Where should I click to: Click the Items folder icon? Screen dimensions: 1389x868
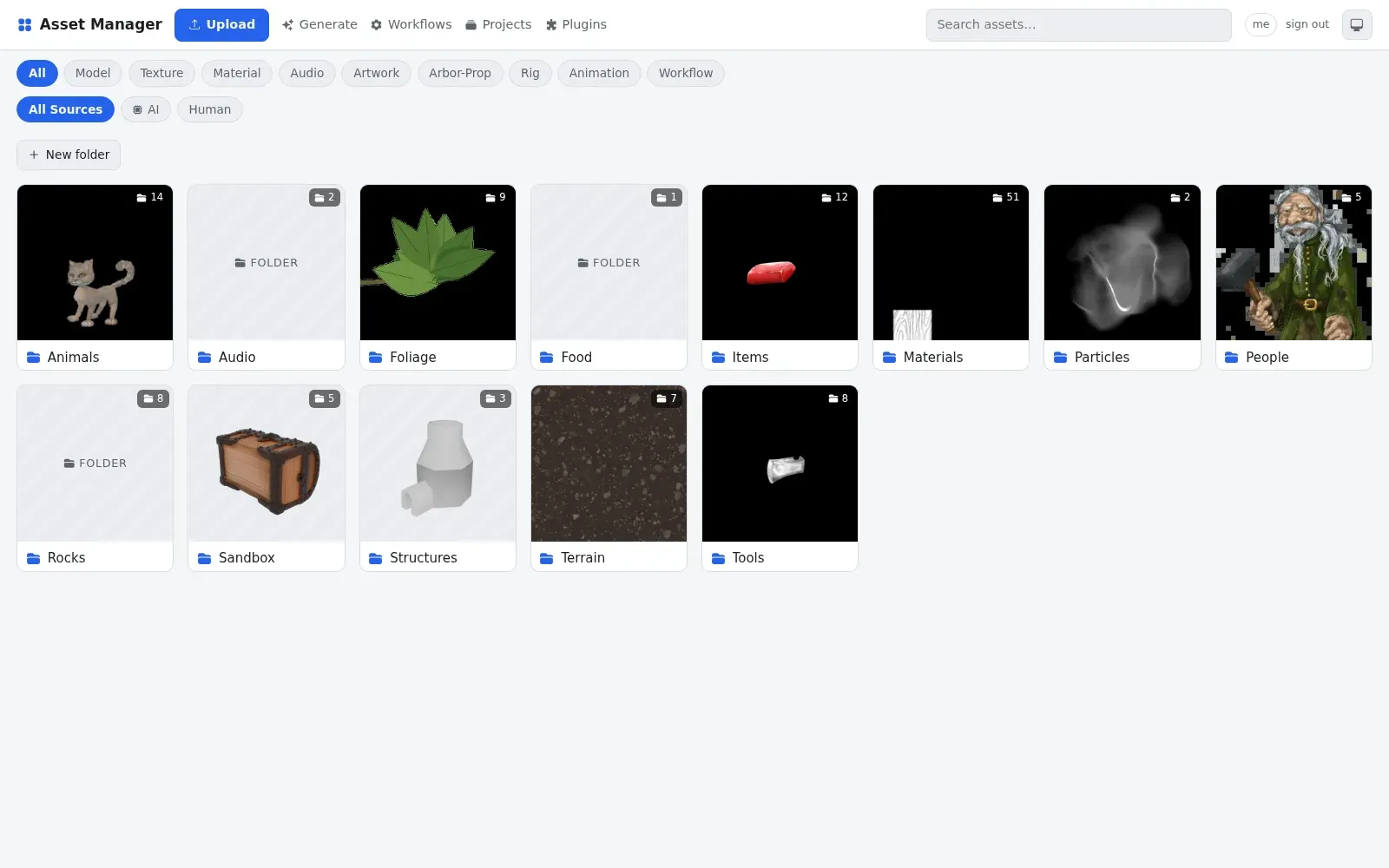coord(718,357)
